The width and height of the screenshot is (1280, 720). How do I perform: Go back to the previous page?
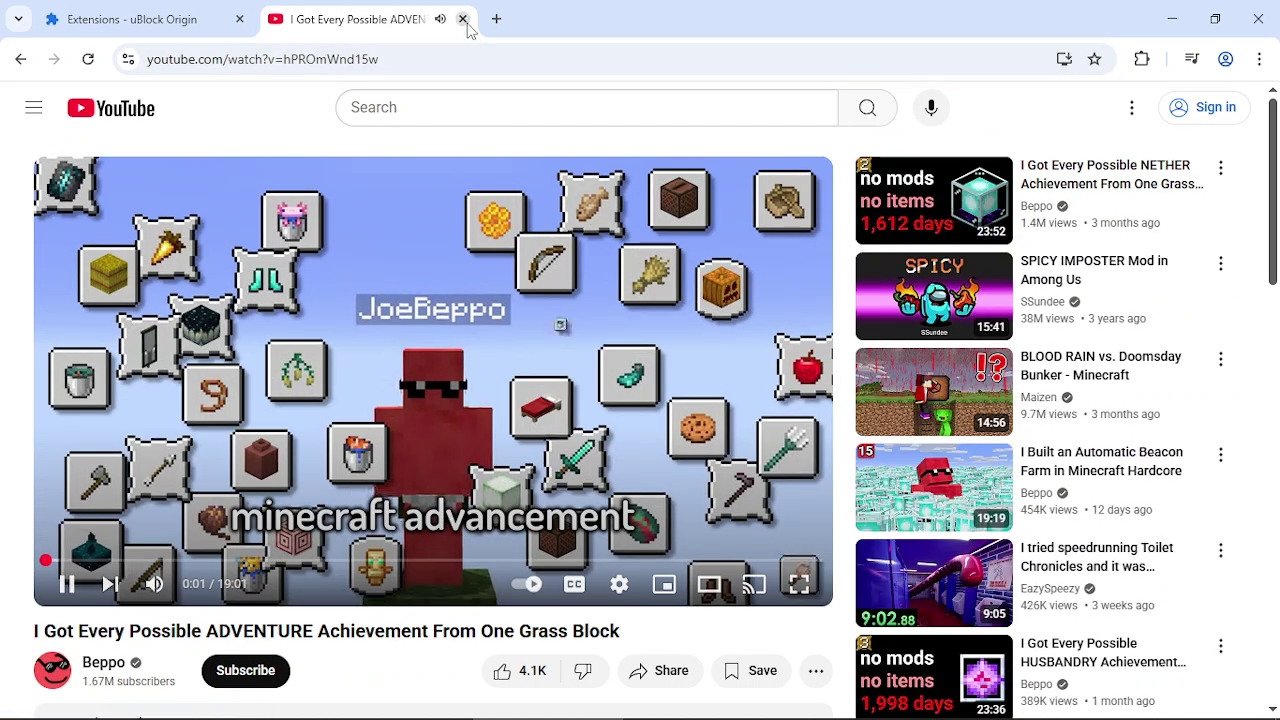21,59
